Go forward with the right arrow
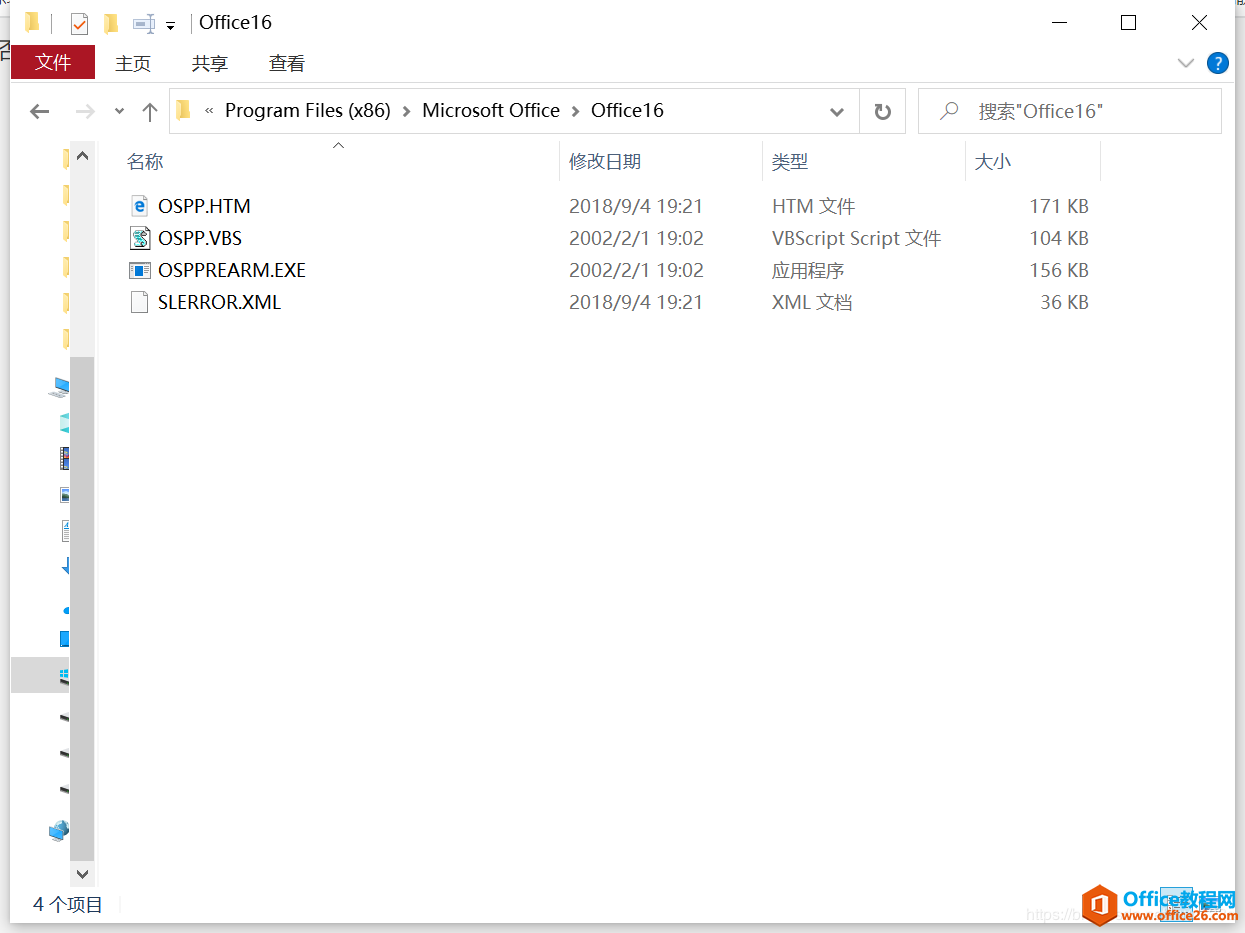The image size is (1245, 933). tap(85, 111)
